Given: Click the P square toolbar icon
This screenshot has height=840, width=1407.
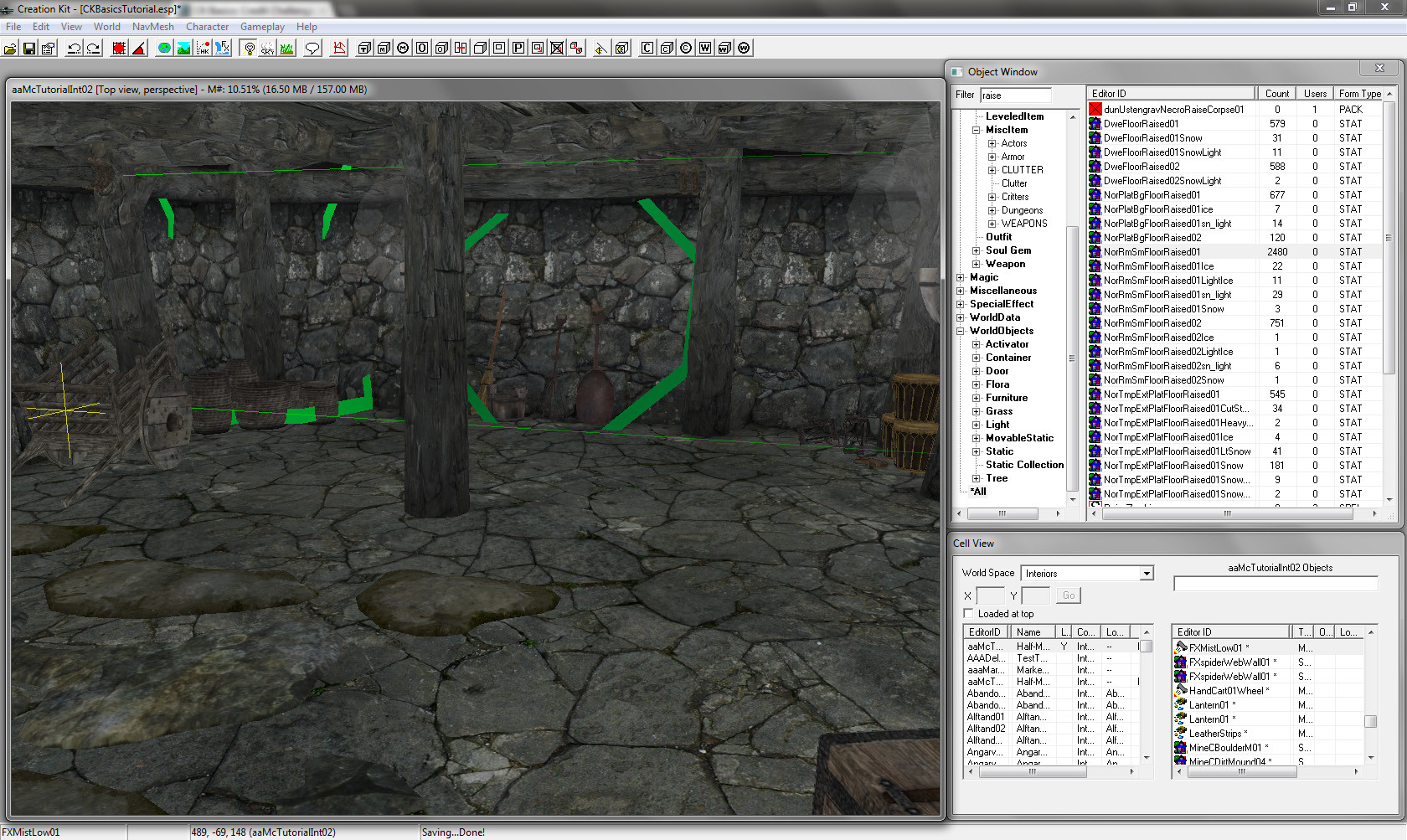Looking at the screenshot, I should click(518, 48).
